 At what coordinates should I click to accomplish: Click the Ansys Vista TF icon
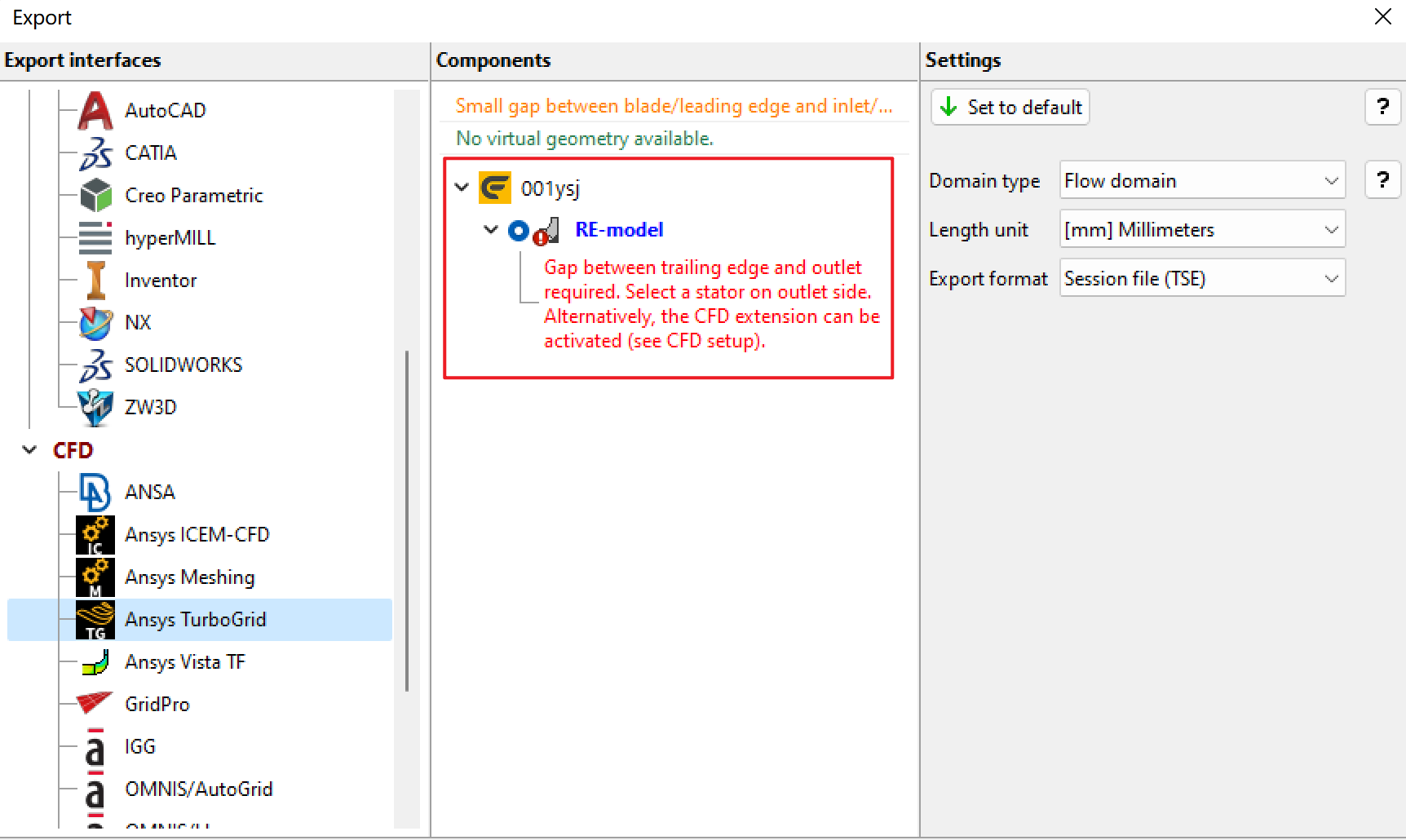95,661
